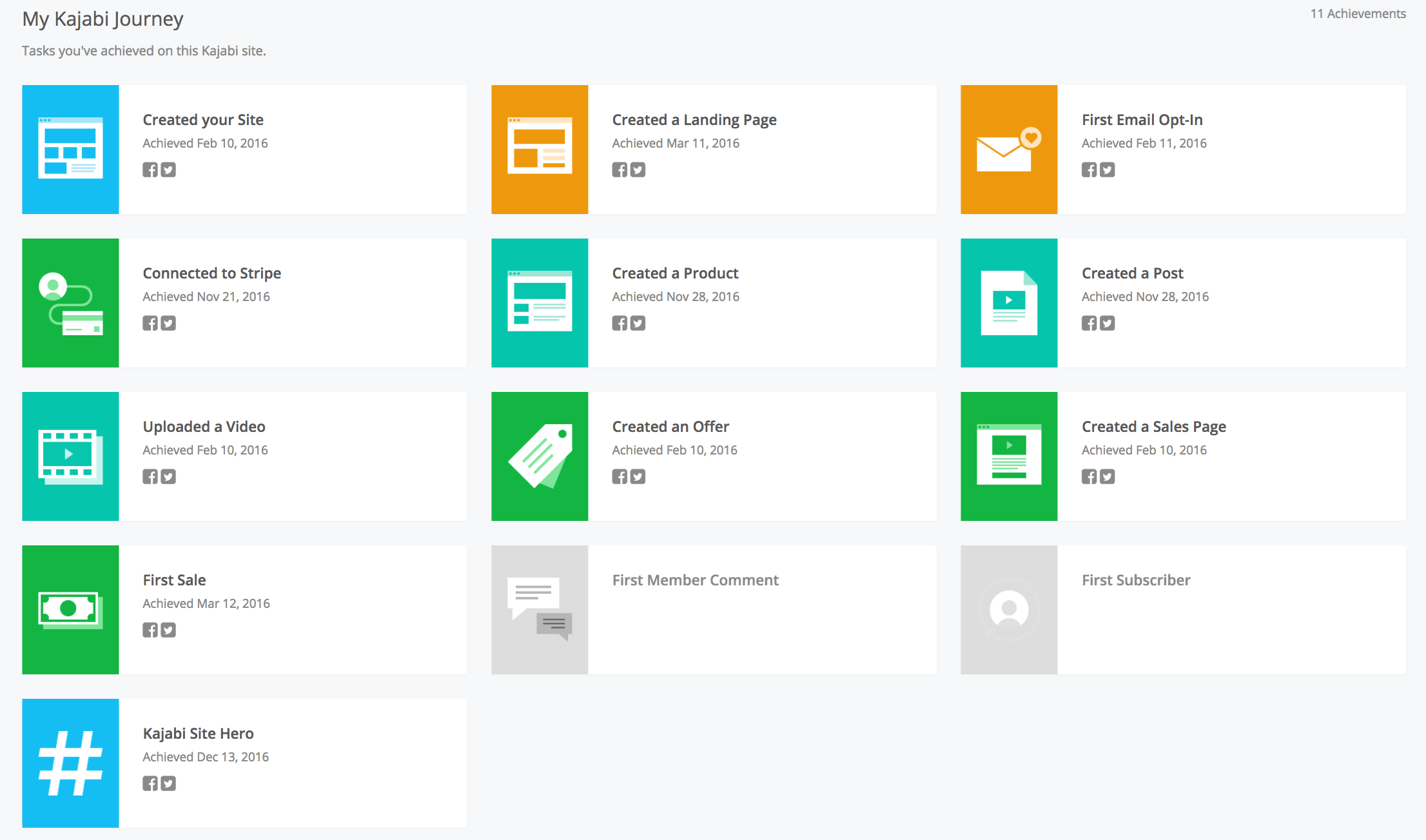Screen dimensions: 1426x840
Task: Share Connected to Stripe on Facebook
Action: pyautogui.click(x=150, y=323)
